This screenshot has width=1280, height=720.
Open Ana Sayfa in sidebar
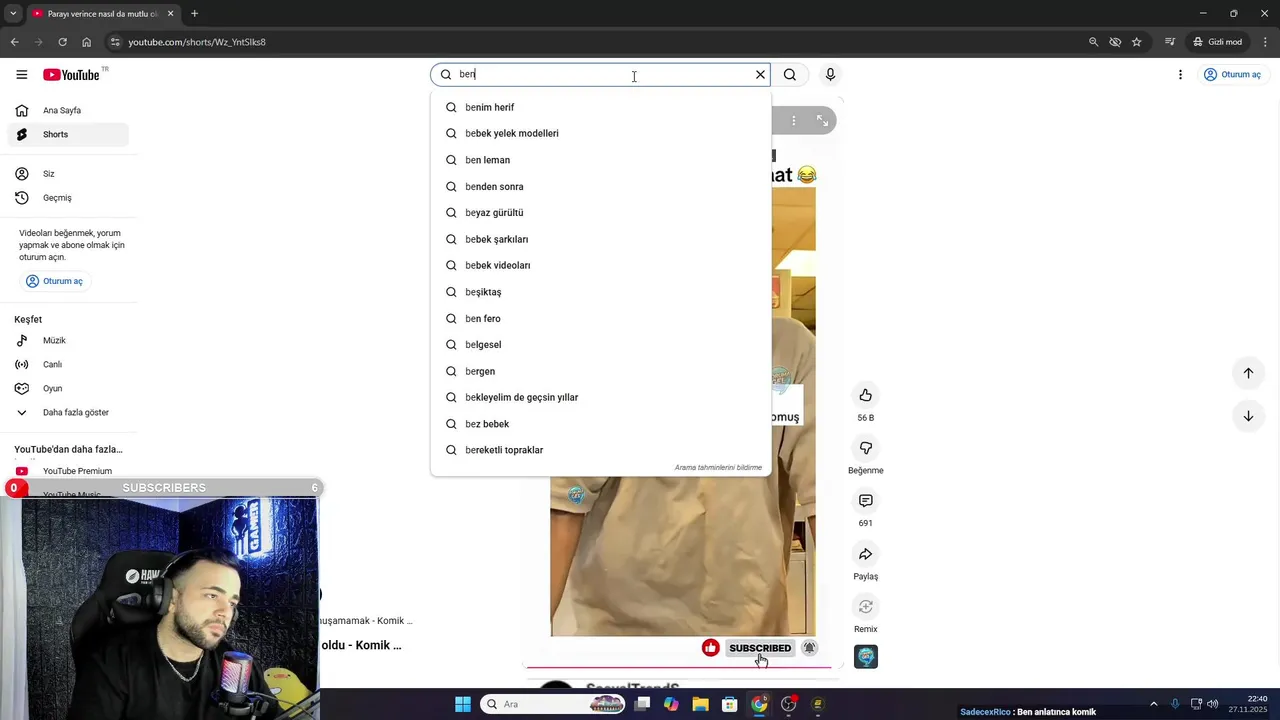point(68,110)
